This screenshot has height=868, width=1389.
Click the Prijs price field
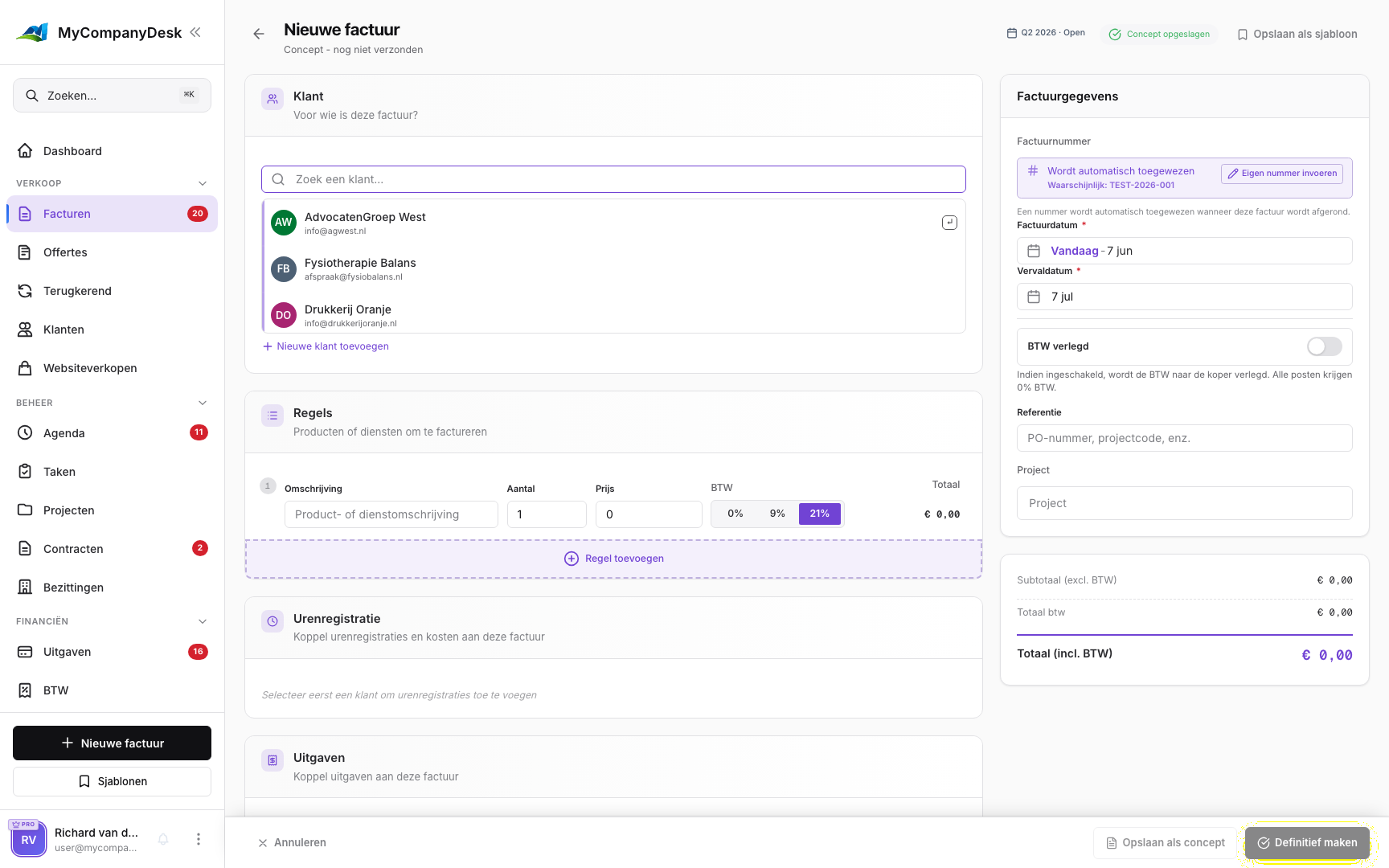coord(649,514)
